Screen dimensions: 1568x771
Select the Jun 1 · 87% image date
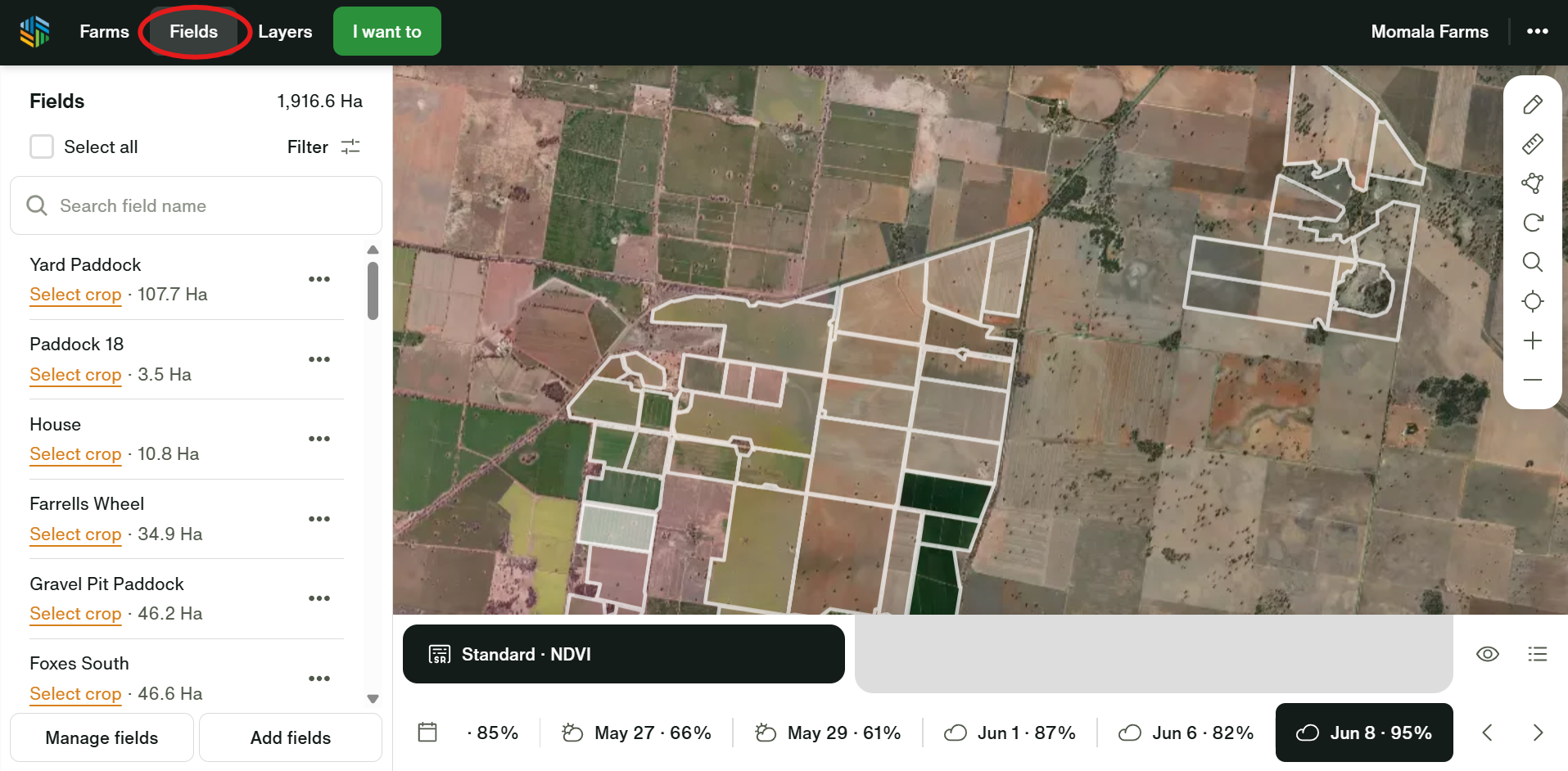click(x=1010, y=733)
